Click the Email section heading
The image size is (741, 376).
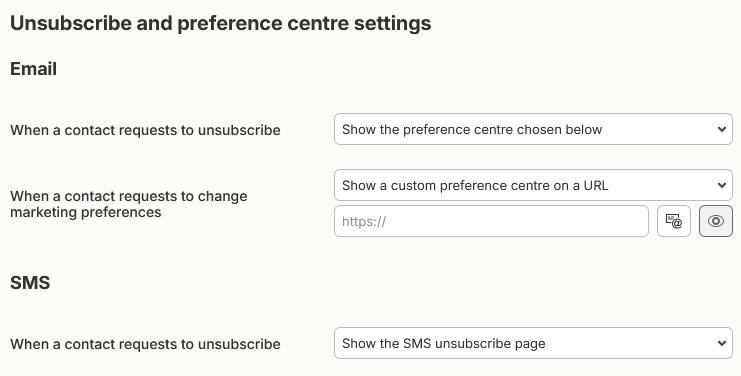pyautogui.click(x=34, y=69)
